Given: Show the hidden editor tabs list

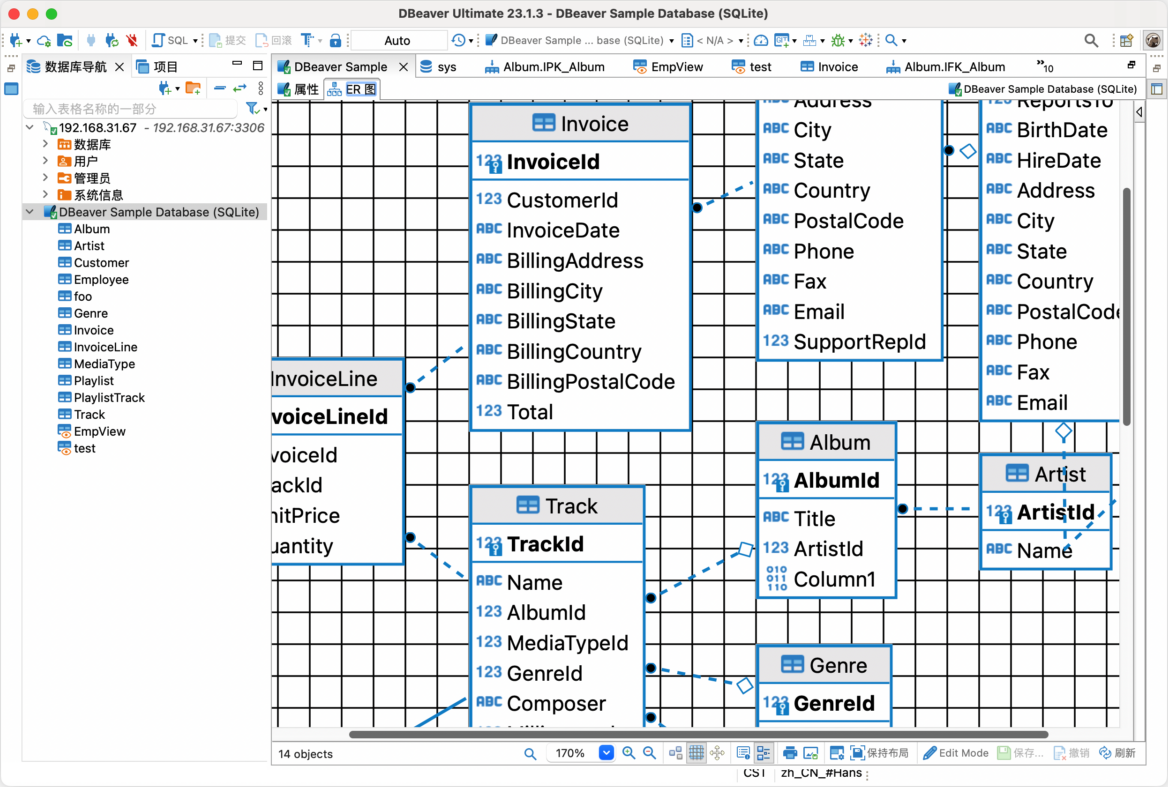Looking at the screenshot, I should click(1045, 66).
